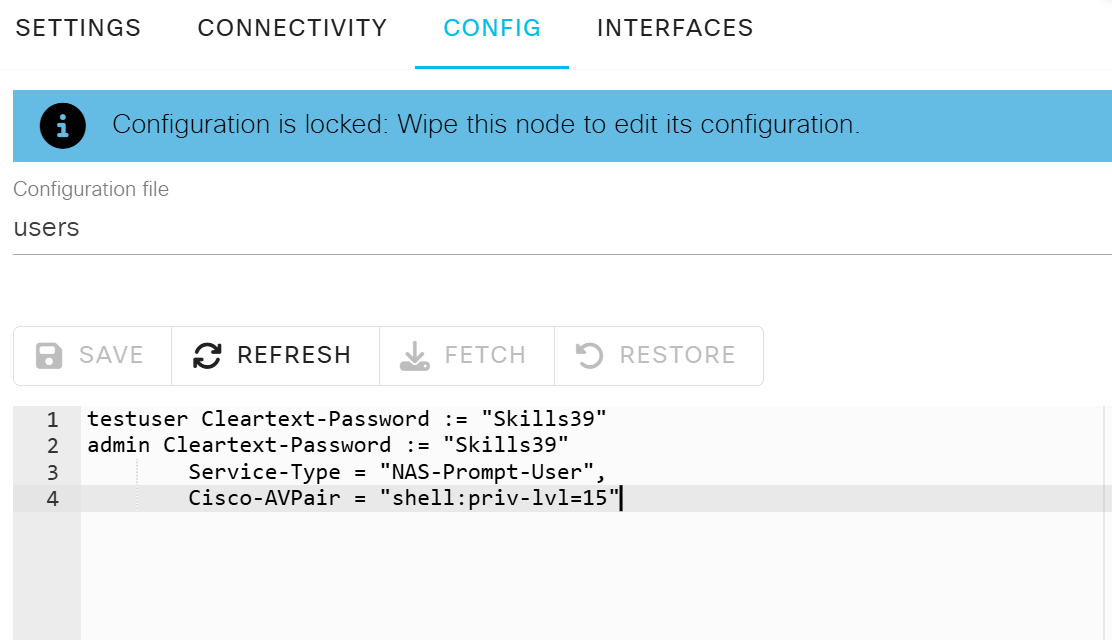Click the Service-Type NAS-Prompt-User line
The height and width of the screenshot is (640, 1112).
(x=396, y=472)
